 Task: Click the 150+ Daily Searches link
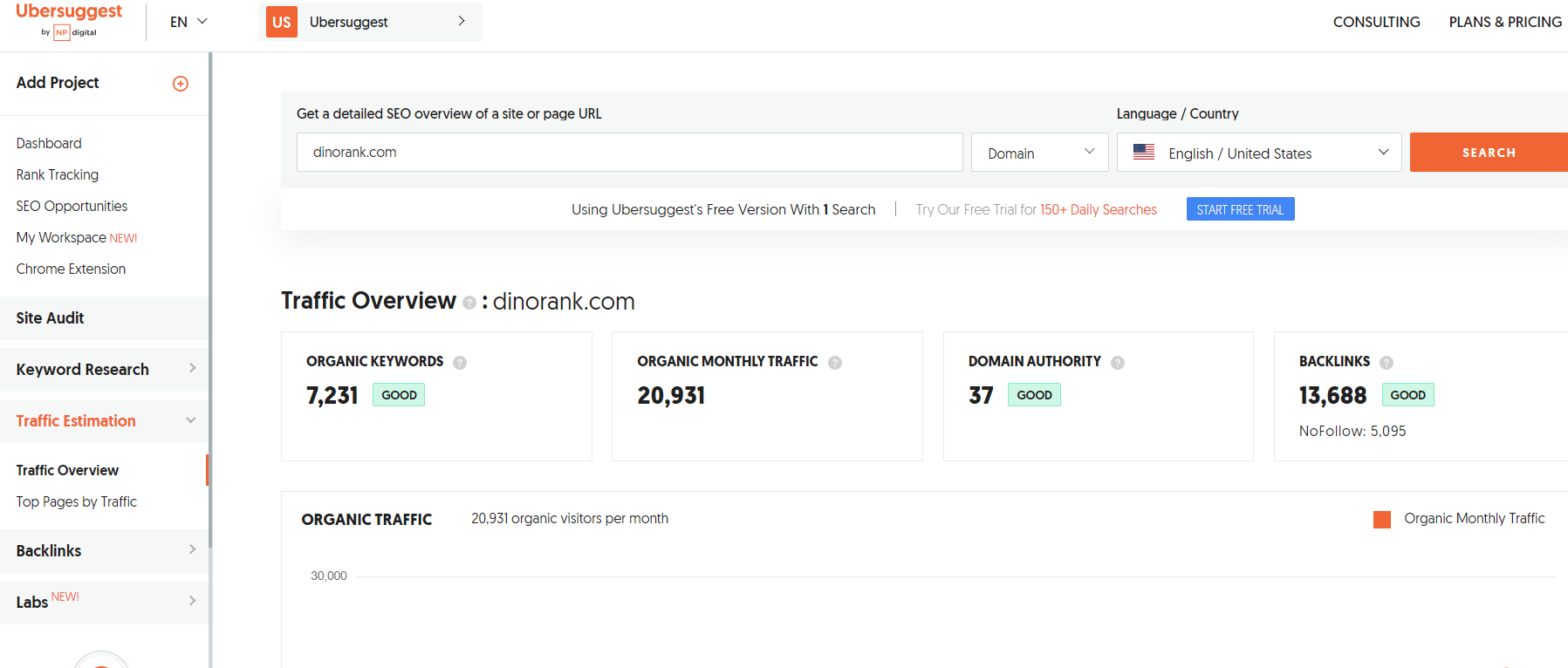point(1099,209)
